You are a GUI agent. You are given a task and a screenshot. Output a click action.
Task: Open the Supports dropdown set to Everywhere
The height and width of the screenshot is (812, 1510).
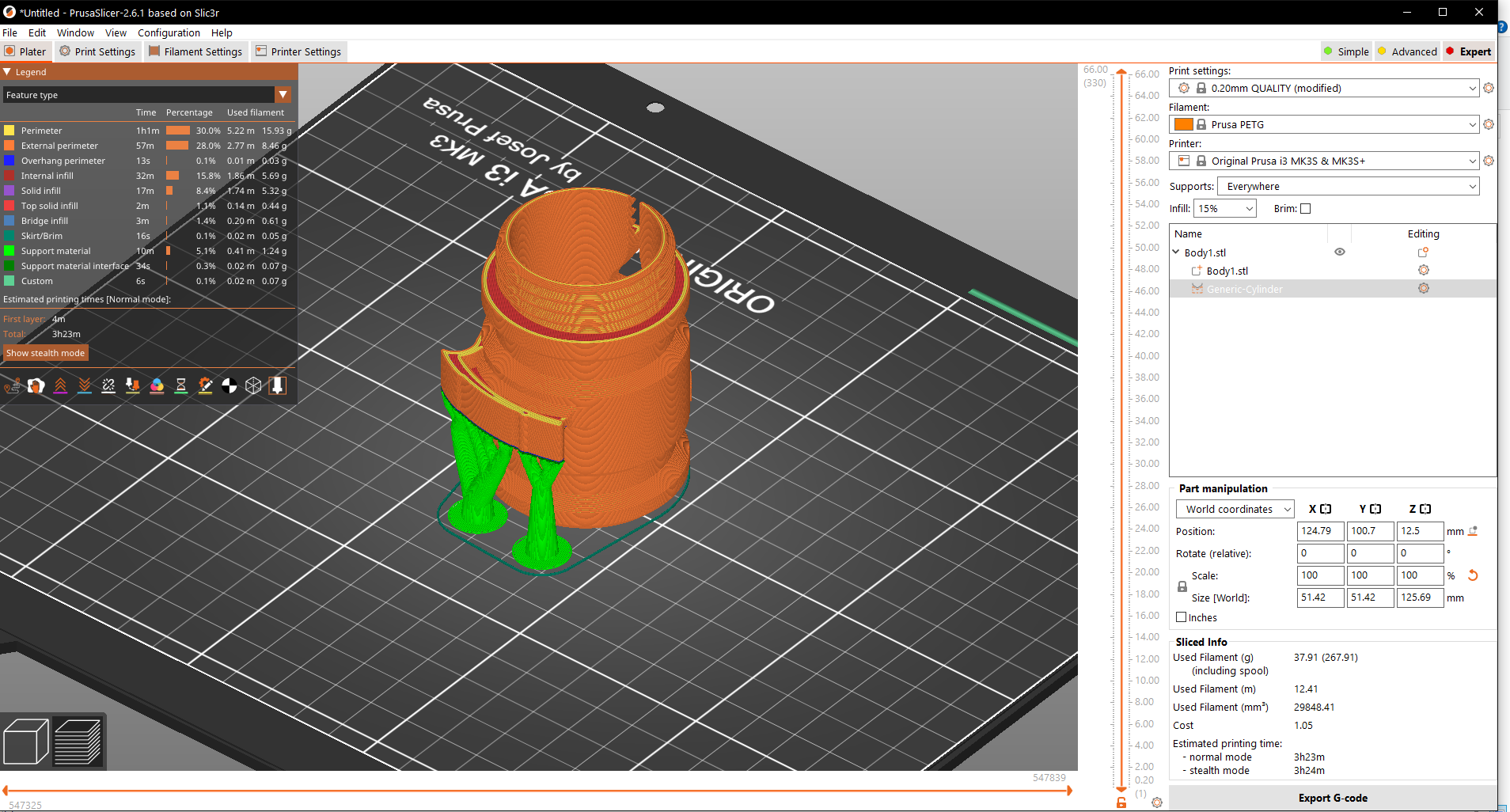1345,186
